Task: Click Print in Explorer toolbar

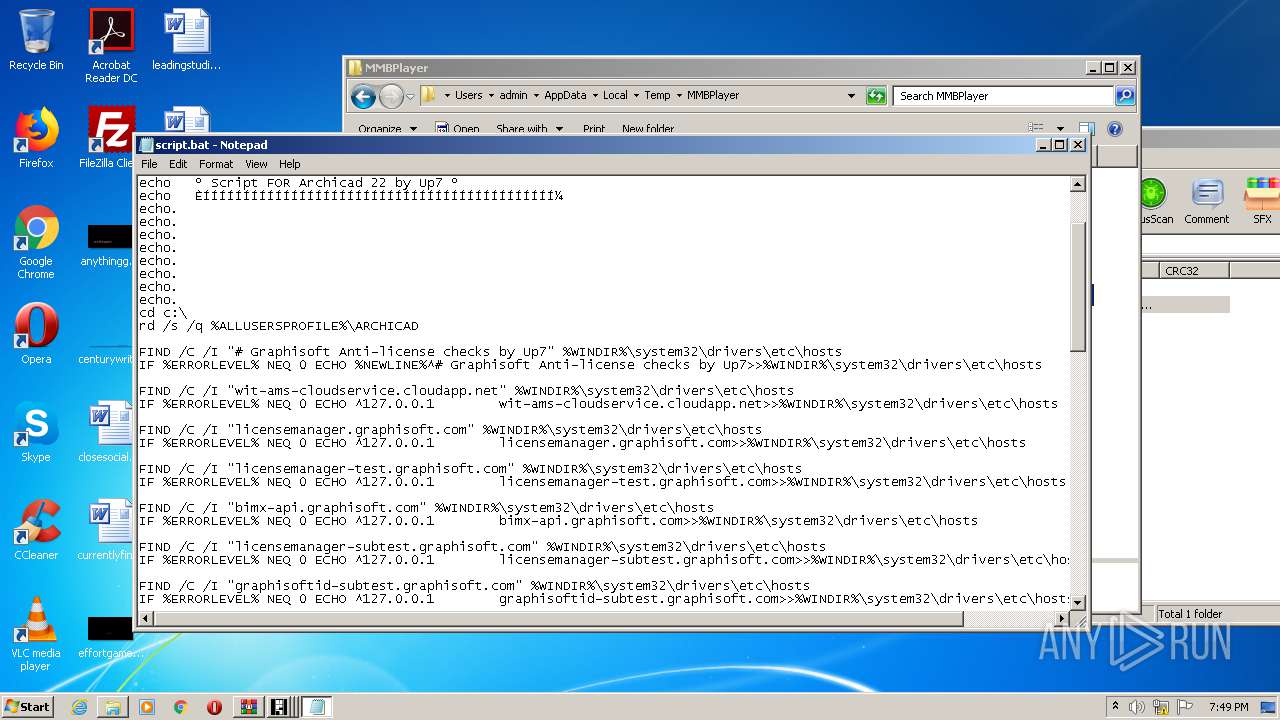Action: (x=594, y=128)
